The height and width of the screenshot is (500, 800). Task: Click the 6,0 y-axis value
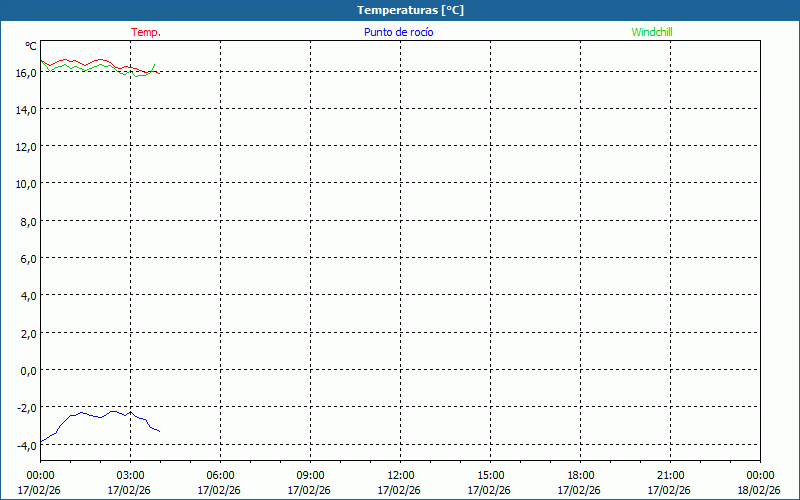coord(28,259)
